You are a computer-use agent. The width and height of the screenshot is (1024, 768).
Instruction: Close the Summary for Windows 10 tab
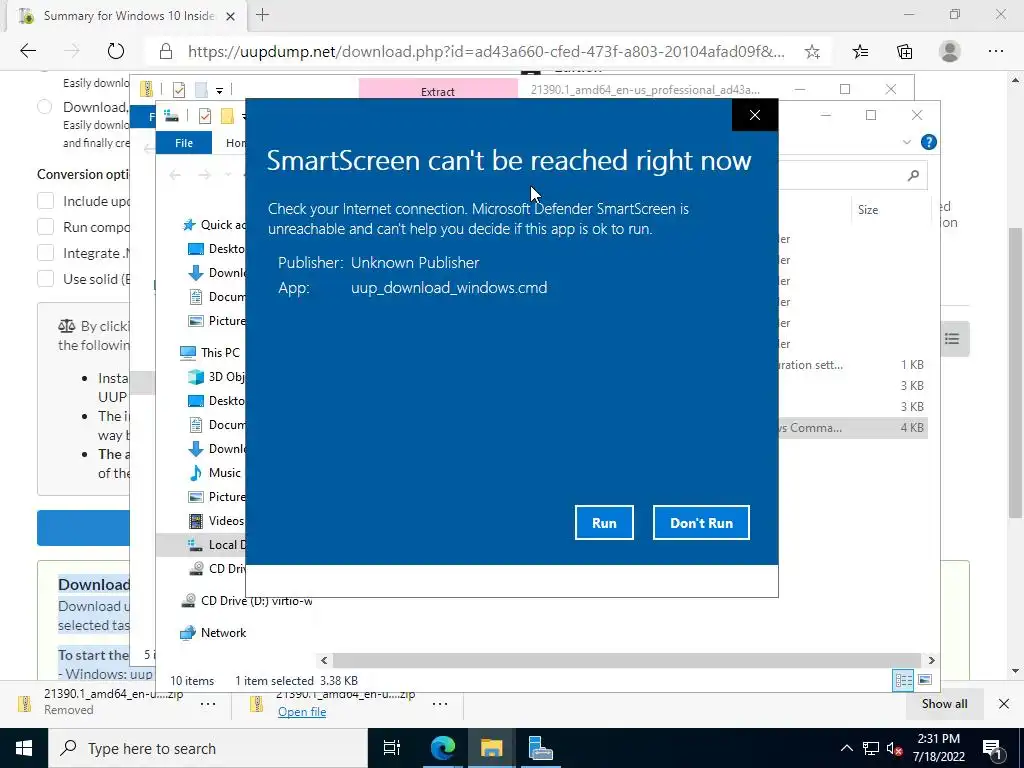(x=230, y=16)
